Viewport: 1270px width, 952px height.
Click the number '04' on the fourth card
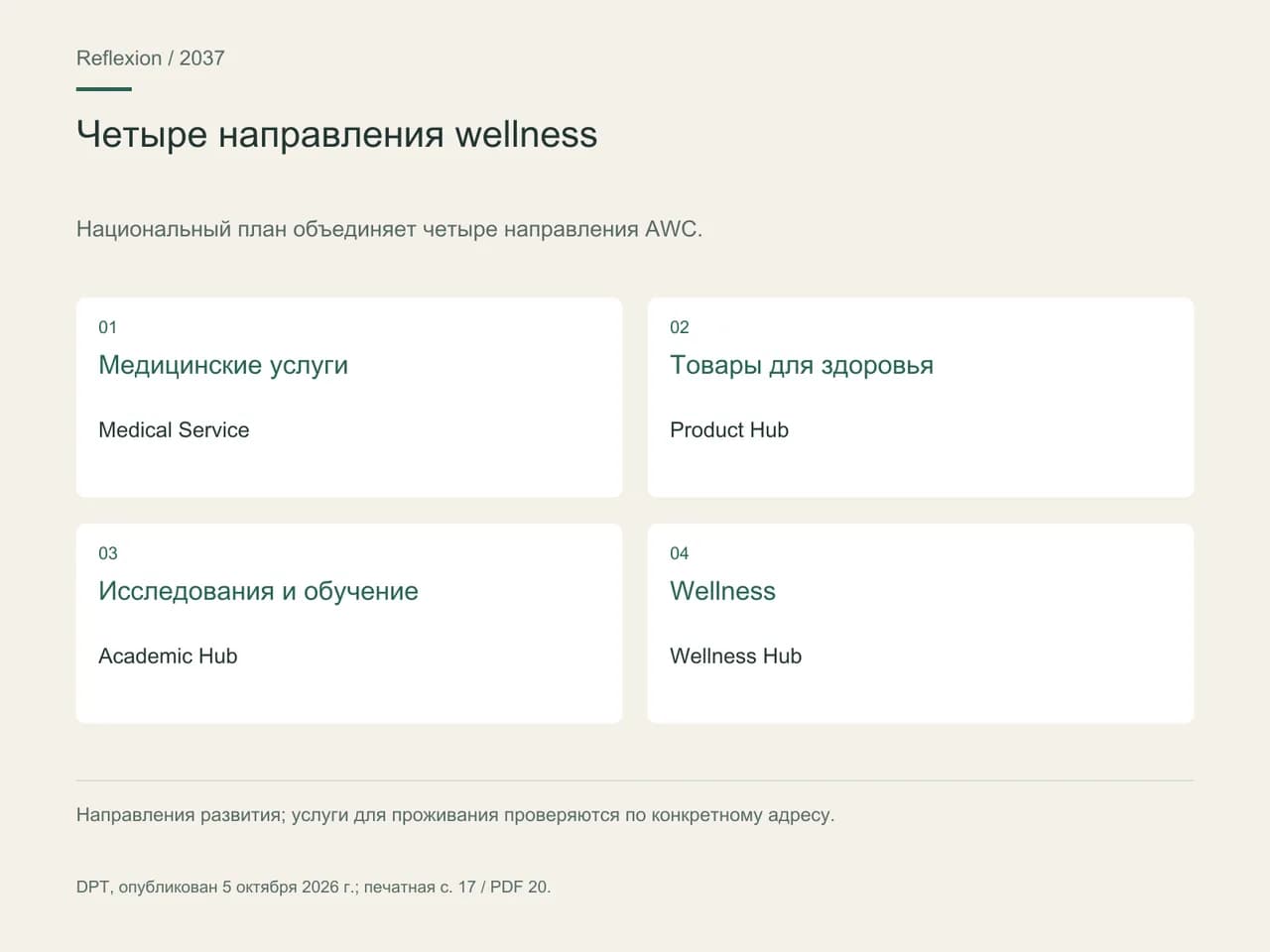tap(680, 553)
